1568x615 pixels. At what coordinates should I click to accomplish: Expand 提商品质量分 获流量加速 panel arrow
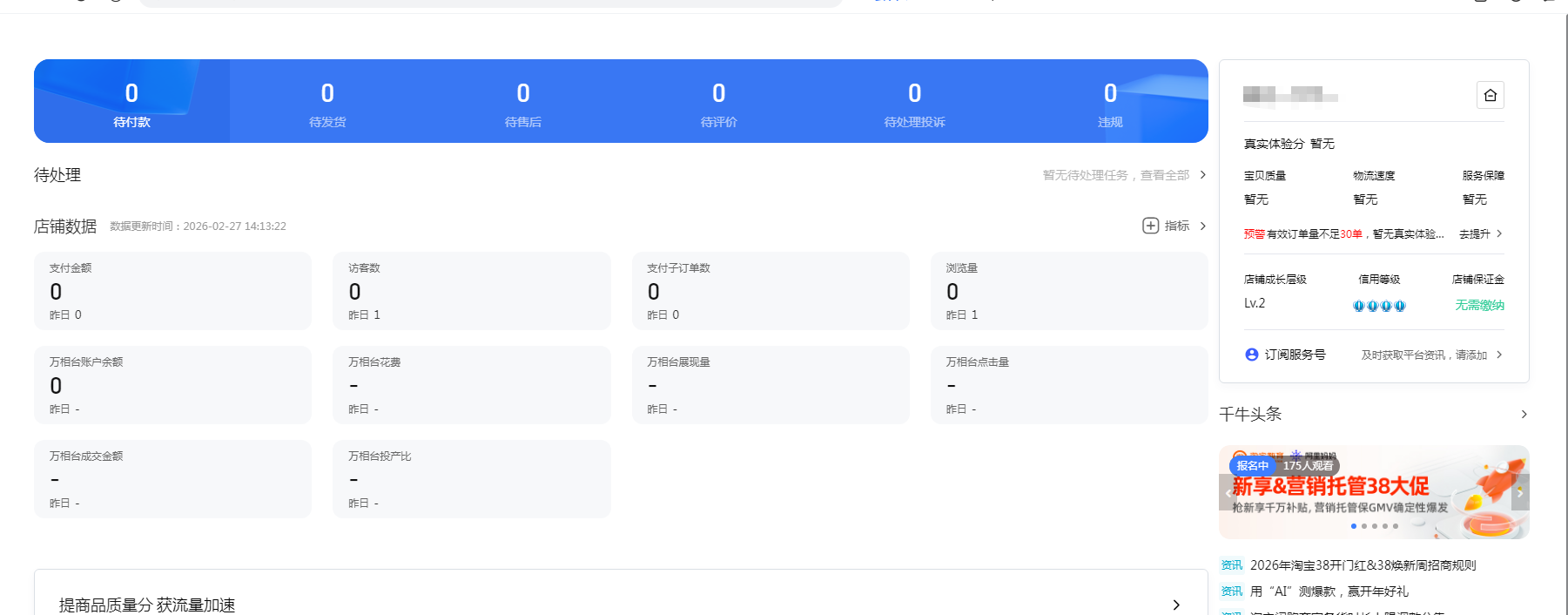pos(1176,605)
